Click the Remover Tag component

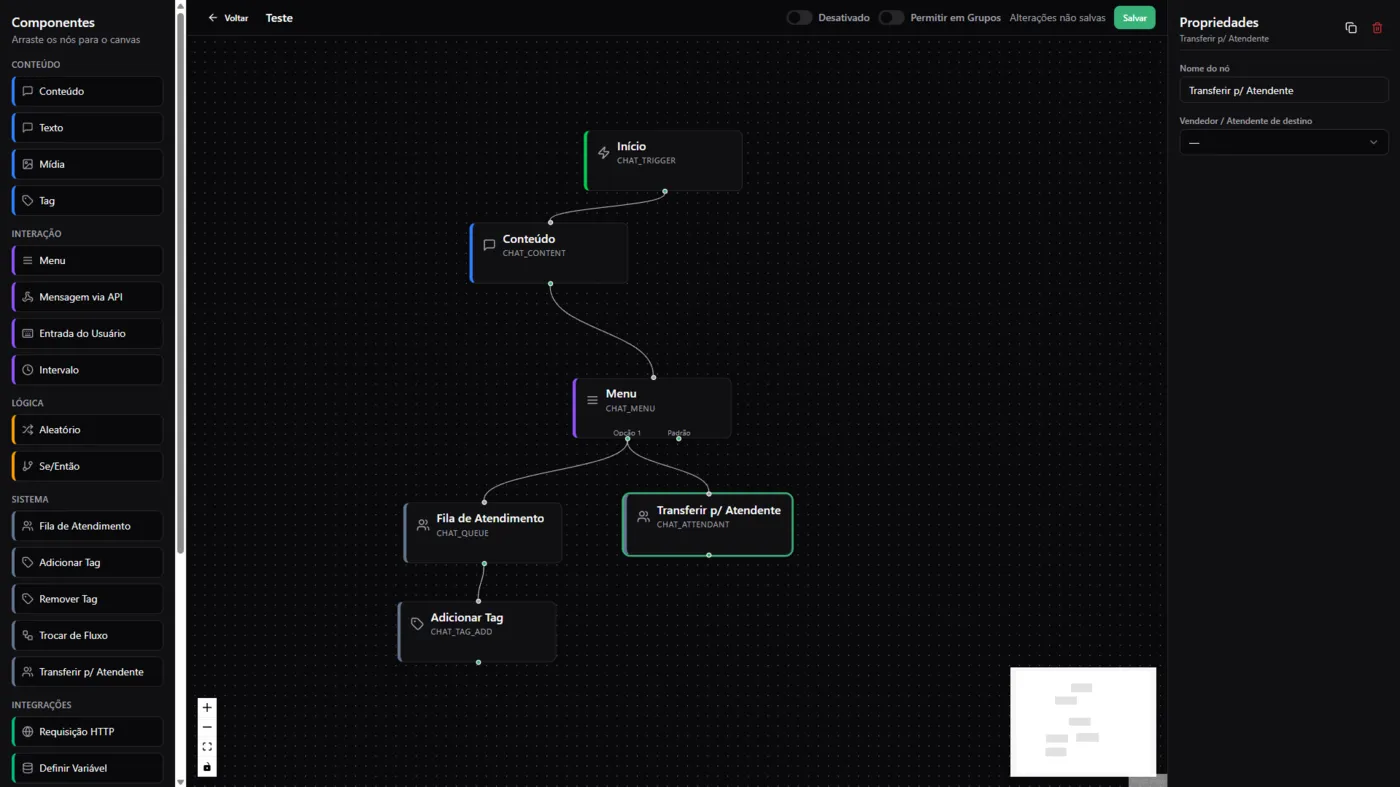tap(88, 599)
